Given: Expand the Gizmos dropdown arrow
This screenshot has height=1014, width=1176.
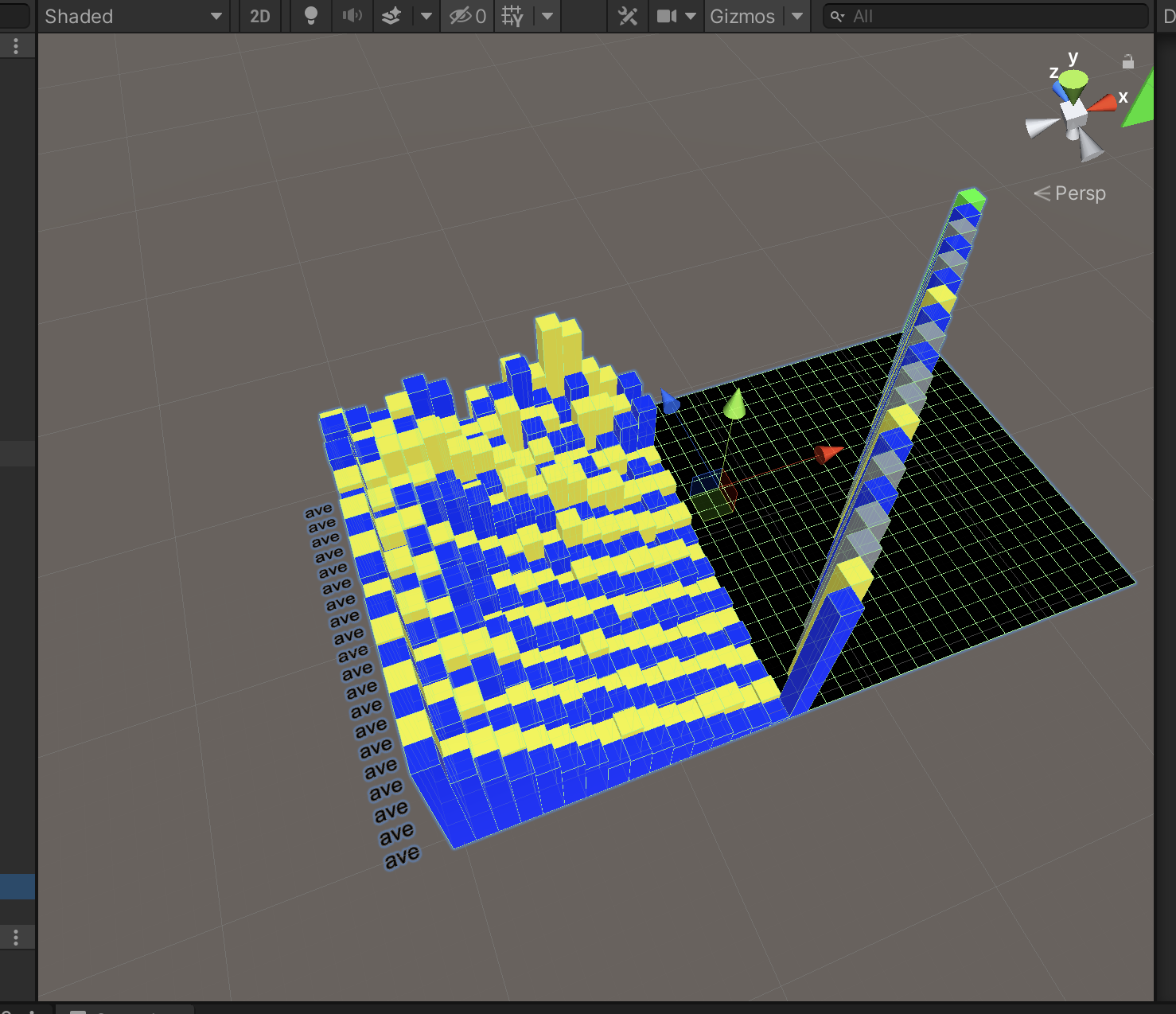Looking at the screenshot, I should 797,16.
